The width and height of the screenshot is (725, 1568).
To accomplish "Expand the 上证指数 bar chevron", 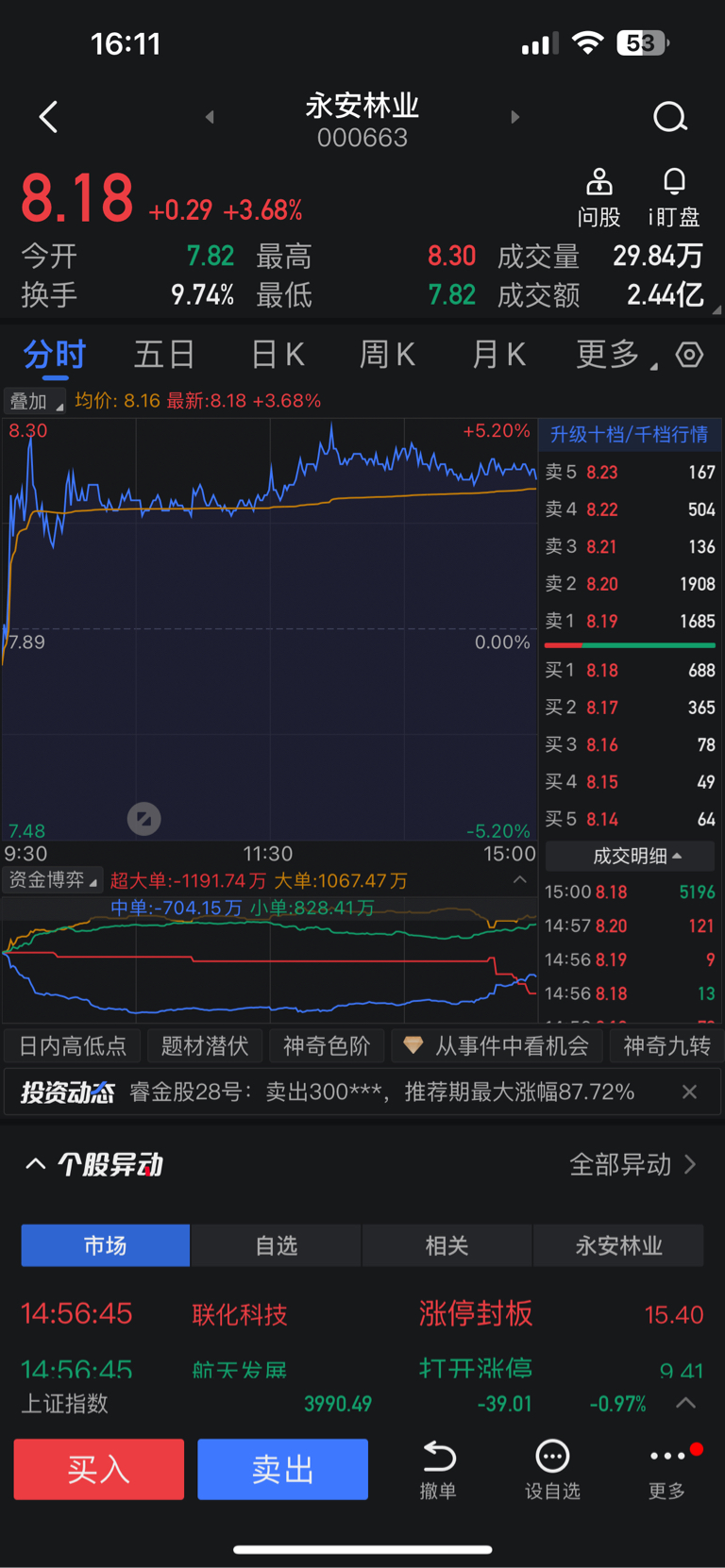I will [x=686, y=1404].
